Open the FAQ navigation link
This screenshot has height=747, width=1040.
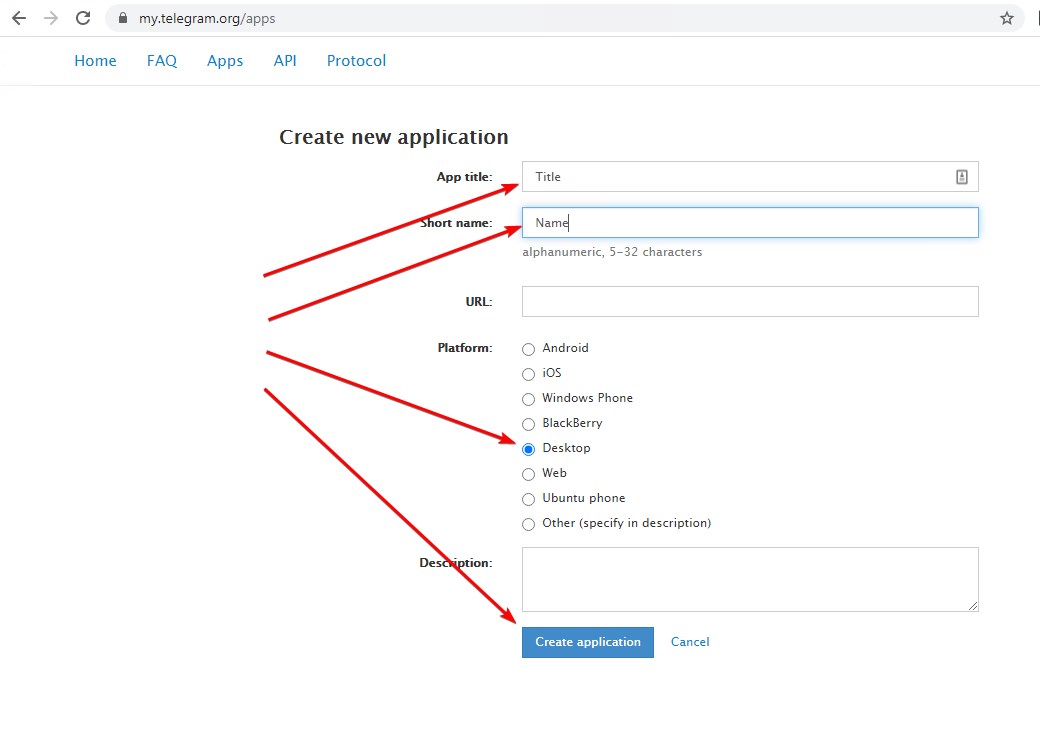point(162,60)
